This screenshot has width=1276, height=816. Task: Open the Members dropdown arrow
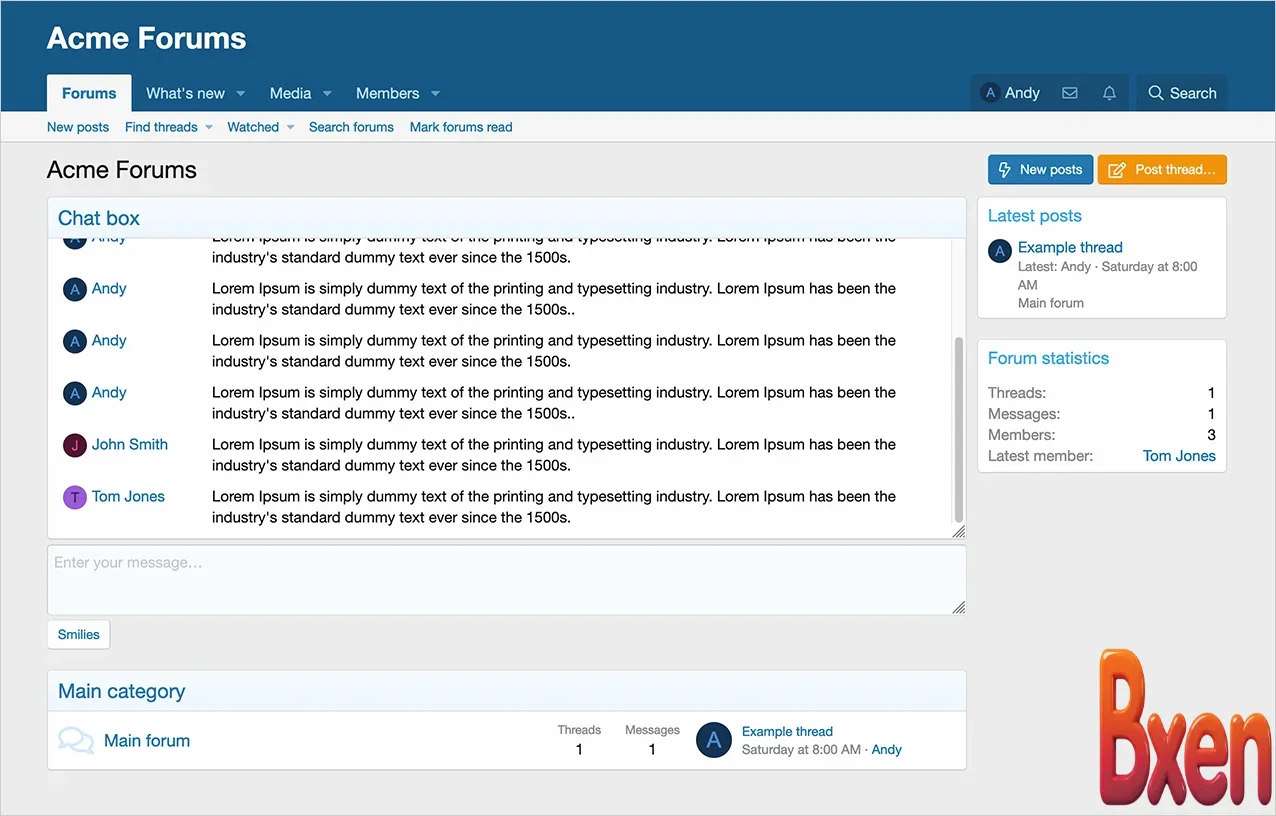tap(435, 94)
